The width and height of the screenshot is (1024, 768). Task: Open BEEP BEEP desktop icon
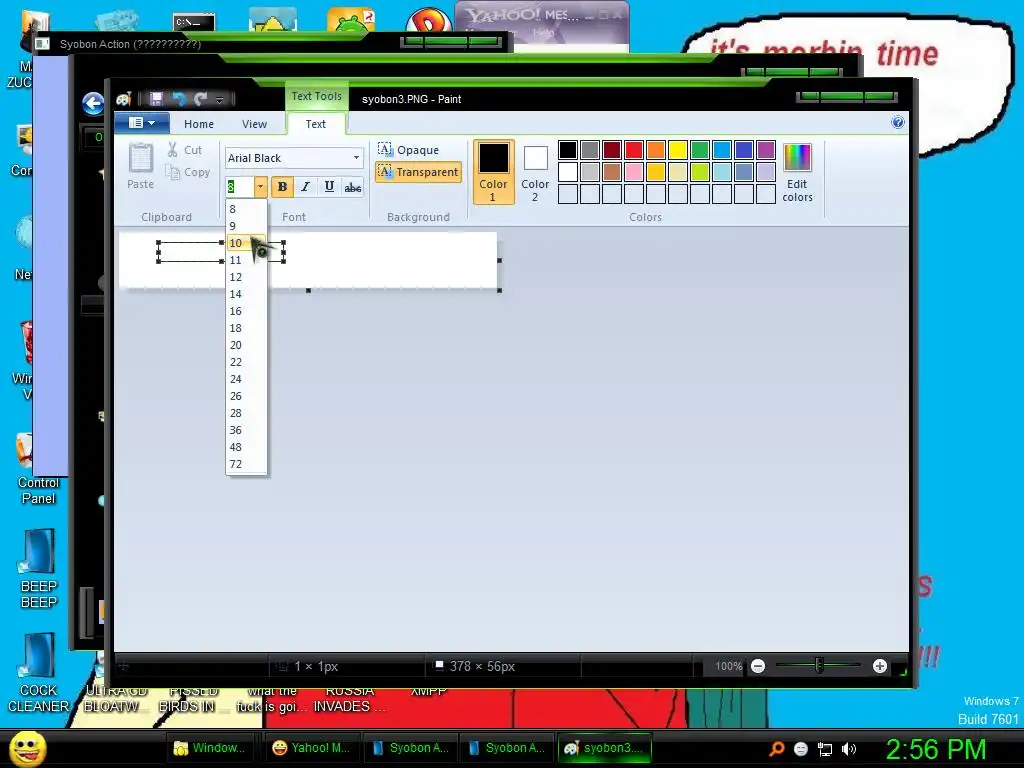pos(38,569)
